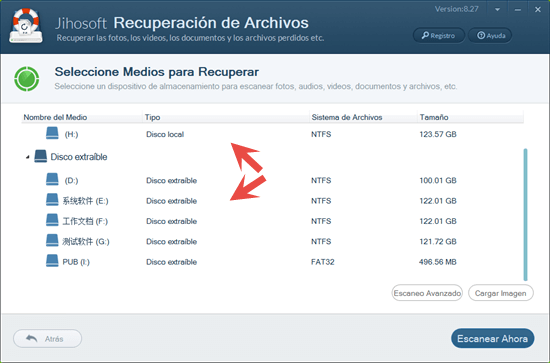Select the 系统软件 (E:) drive icon
Viewport: 550px width, 363px height.
pyautogui.click(x=52, y=200)
